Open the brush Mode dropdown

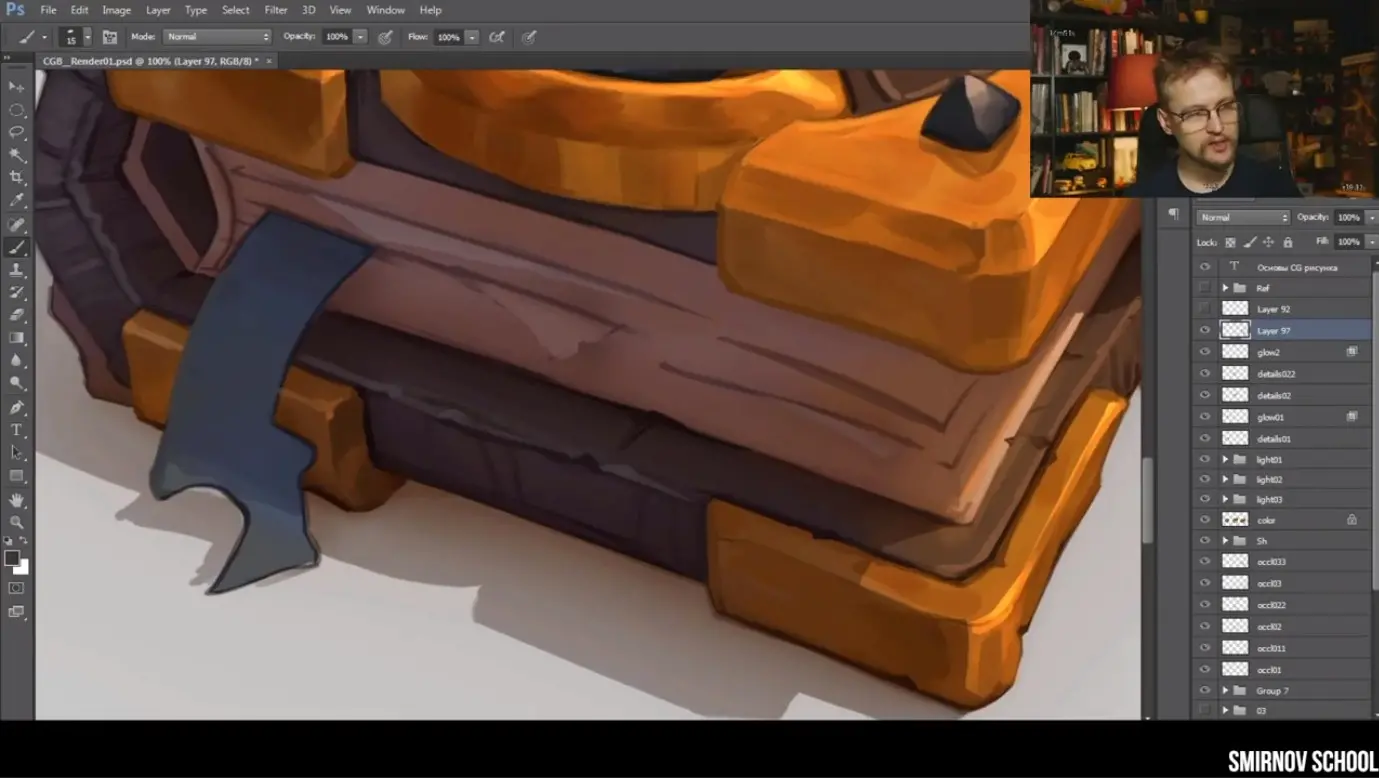(x=216, y=37)
